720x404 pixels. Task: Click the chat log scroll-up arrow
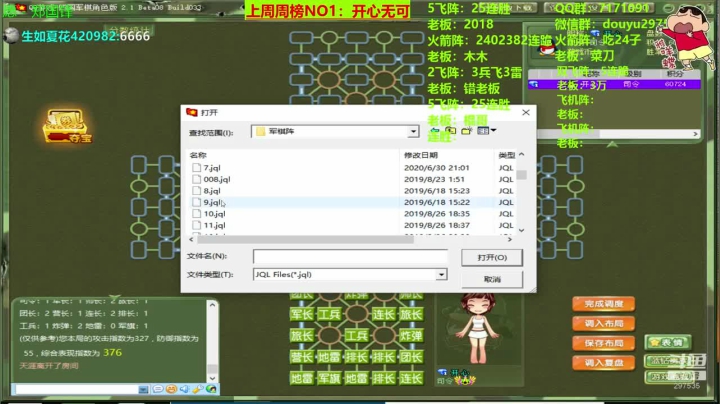coord(212,305)
